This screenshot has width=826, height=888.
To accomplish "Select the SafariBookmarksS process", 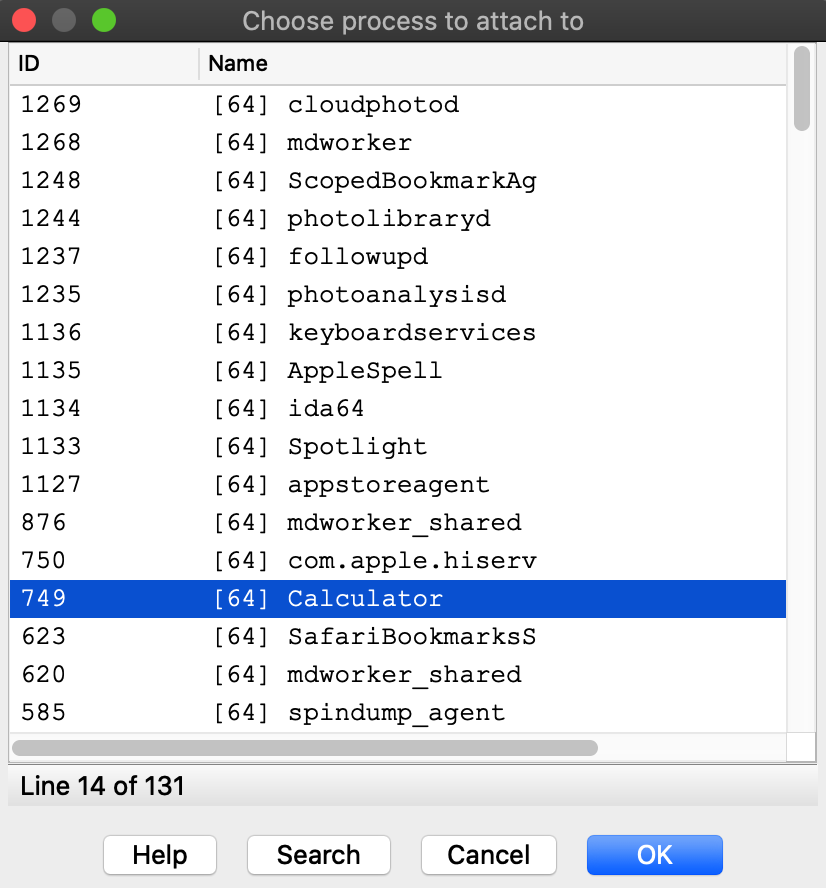I will point(412,637).
